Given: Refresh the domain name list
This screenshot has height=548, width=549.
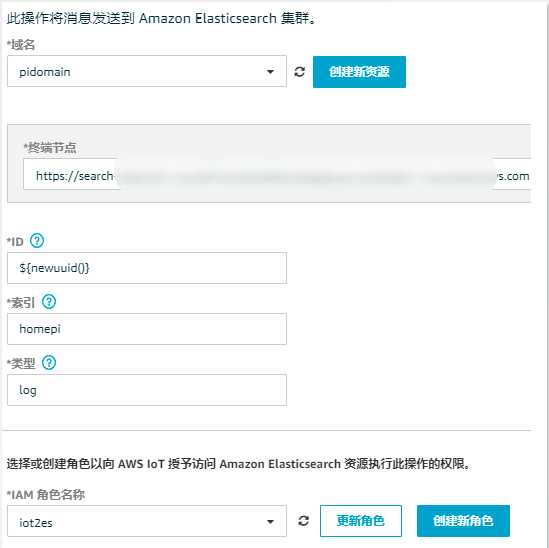Looking at the screenshot, I should point(299,72).
